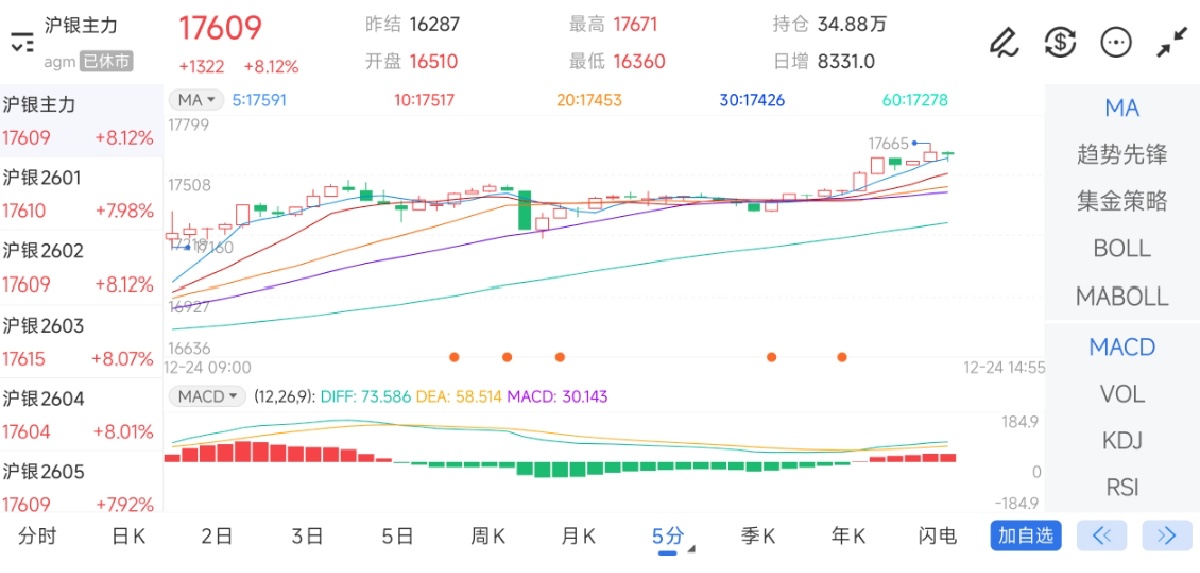Select contract 沪银2602
The image size is (1200, 573).
pyautogui.click(x=80, y=267)
